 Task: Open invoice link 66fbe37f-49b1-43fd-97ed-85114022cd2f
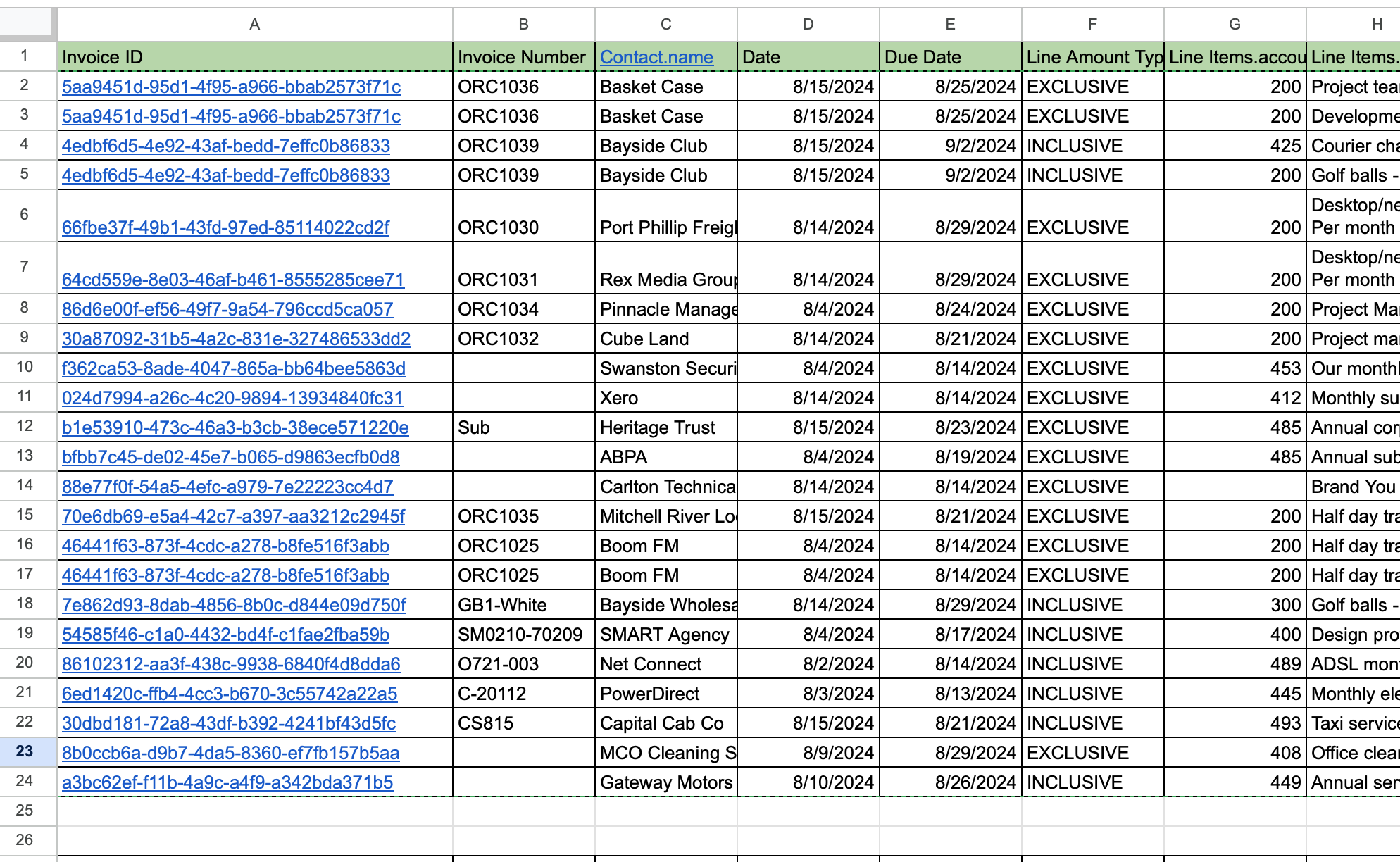[x=225, y=227]
